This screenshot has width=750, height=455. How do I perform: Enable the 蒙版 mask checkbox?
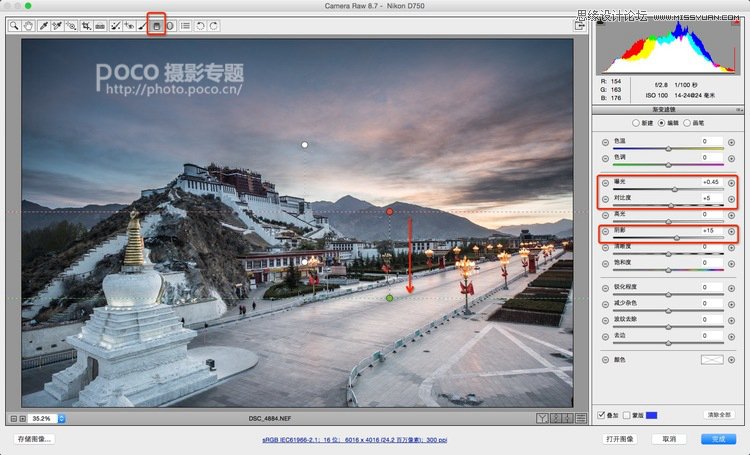[627, 415]
